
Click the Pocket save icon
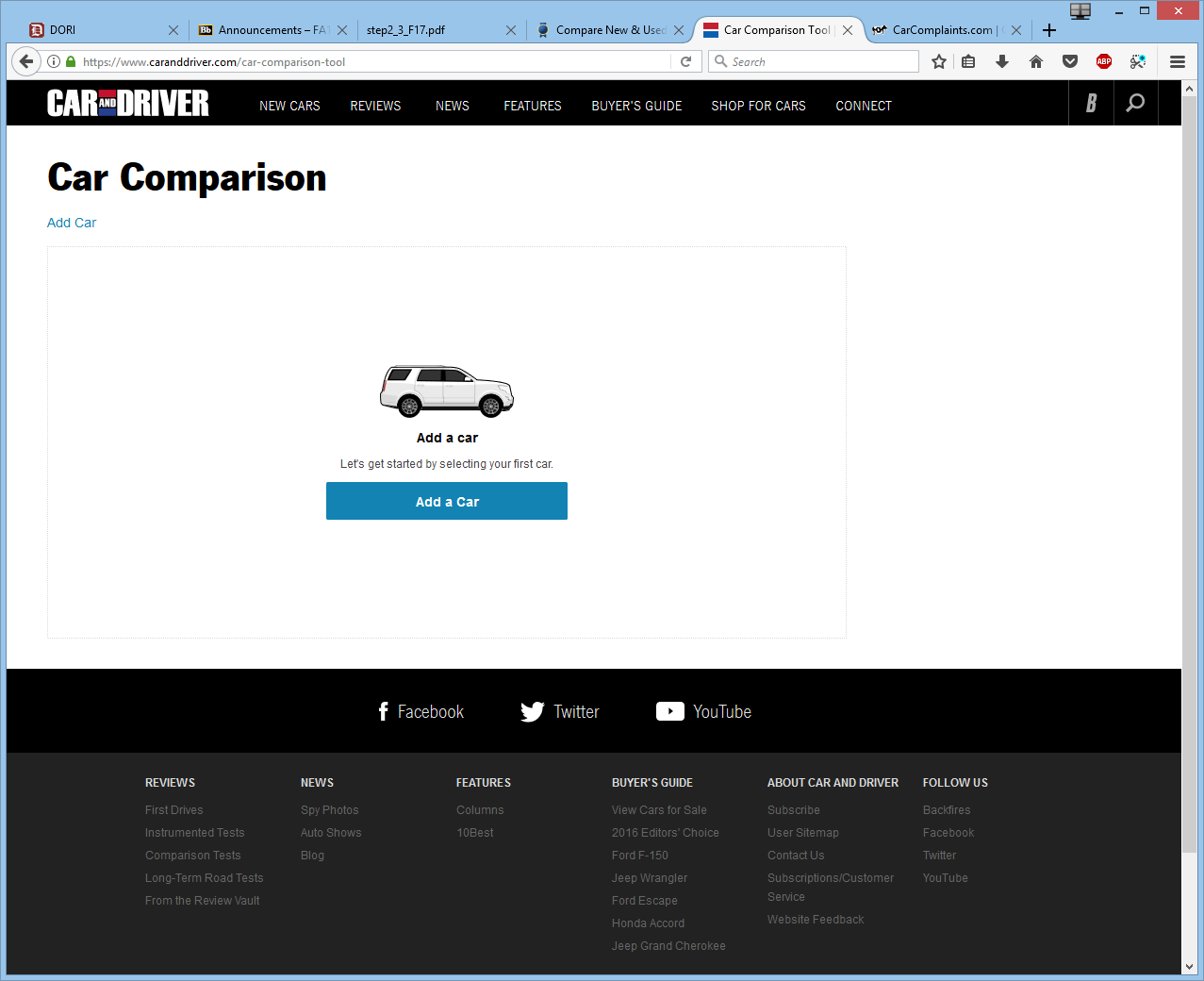pyautogui.click(x=1070, y=61)
